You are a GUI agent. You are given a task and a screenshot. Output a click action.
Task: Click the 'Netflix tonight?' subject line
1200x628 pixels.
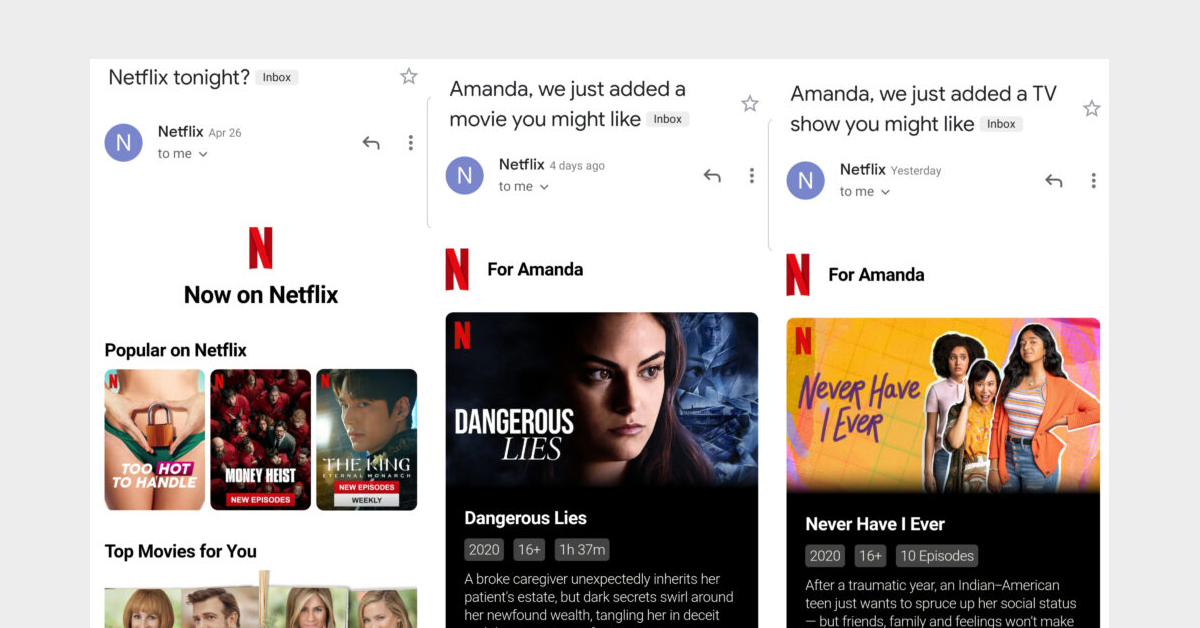[x=179, y=77]
